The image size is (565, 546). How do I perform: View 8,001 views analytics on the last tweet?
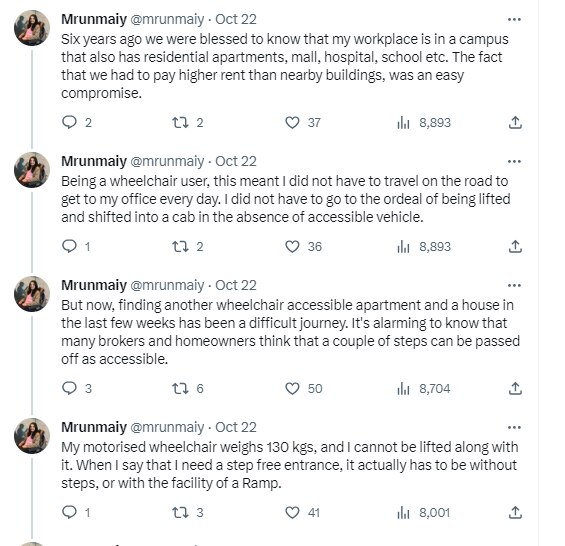423,512
